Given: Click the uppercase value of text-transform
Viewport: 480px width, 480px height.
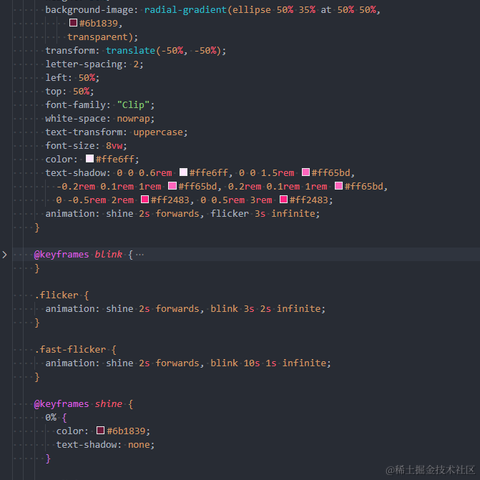Looking at the screenshot, I should tap(158, 132).
